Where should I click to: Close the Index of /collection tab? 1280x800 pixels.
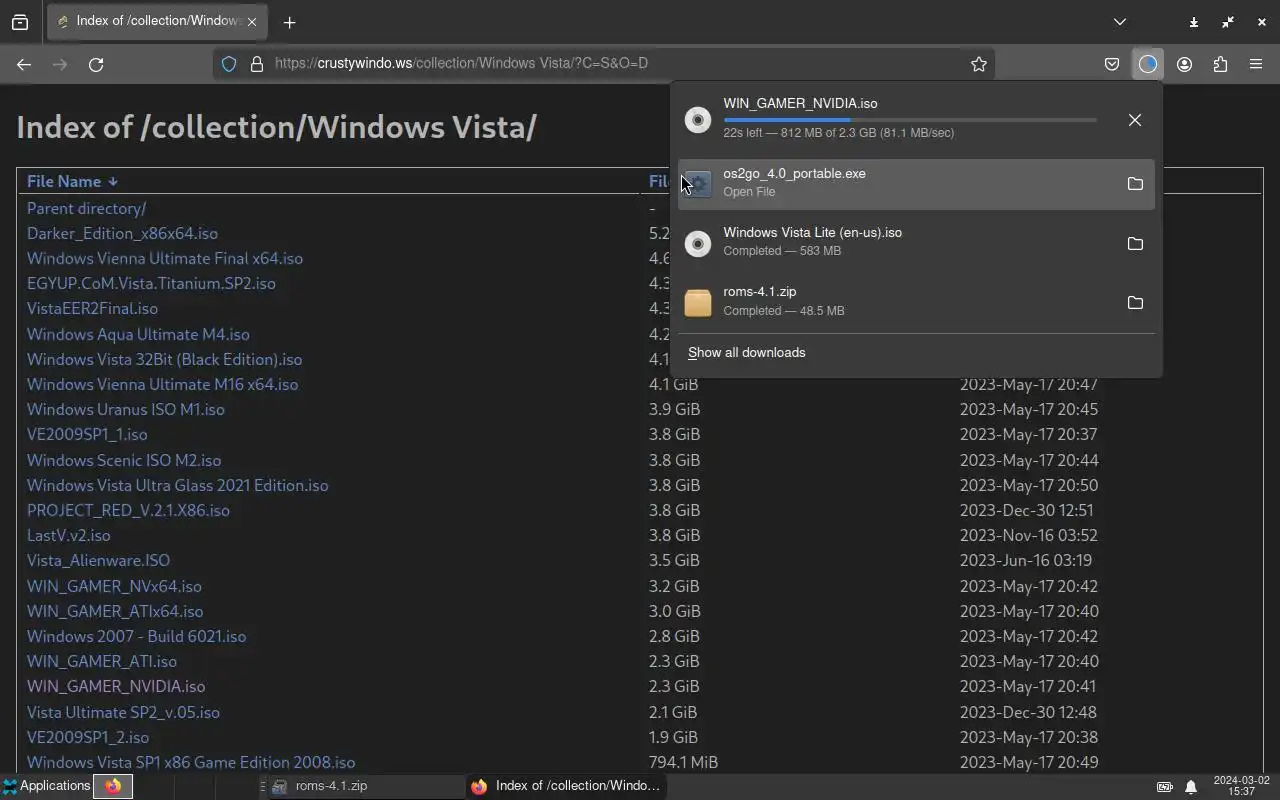click(x=252, y=21)
